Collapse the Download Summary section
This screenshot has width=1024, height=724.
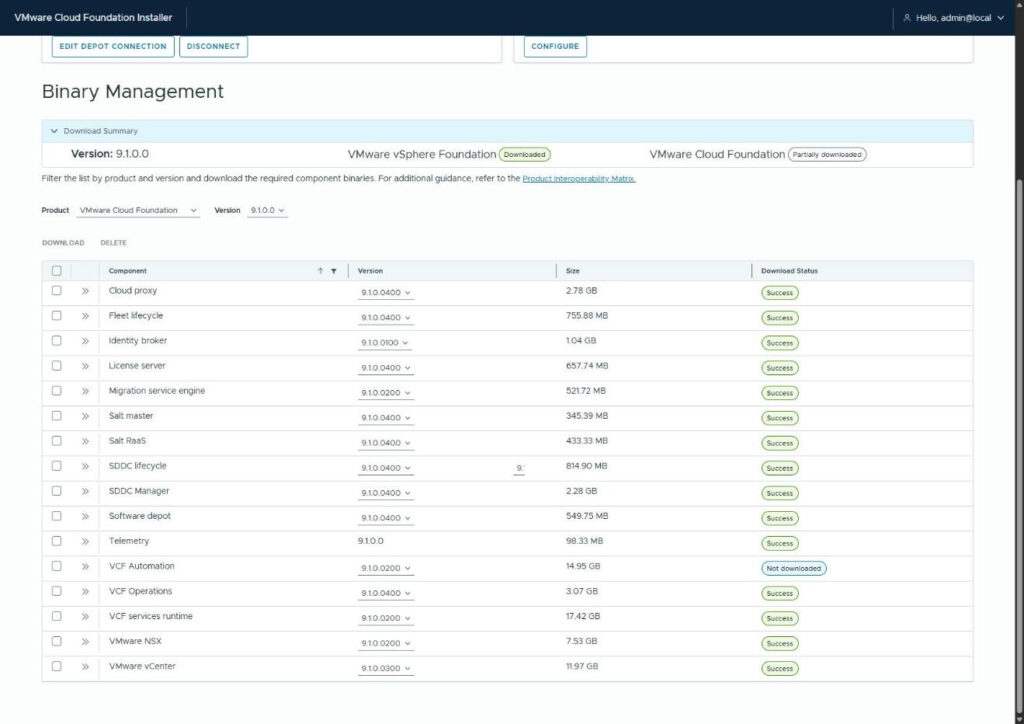coord(54,131)
